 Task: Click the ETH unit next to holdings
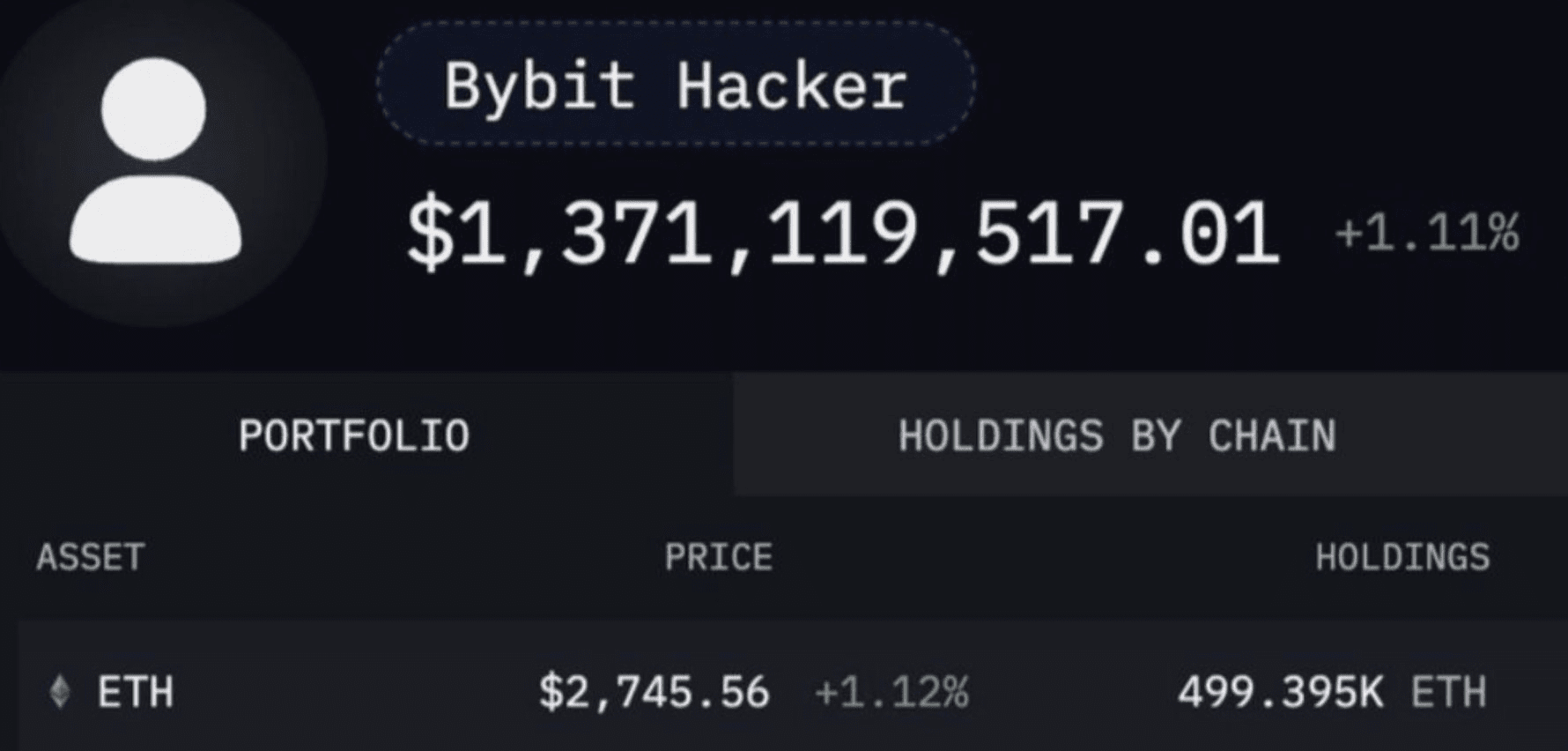(1448, 692)
